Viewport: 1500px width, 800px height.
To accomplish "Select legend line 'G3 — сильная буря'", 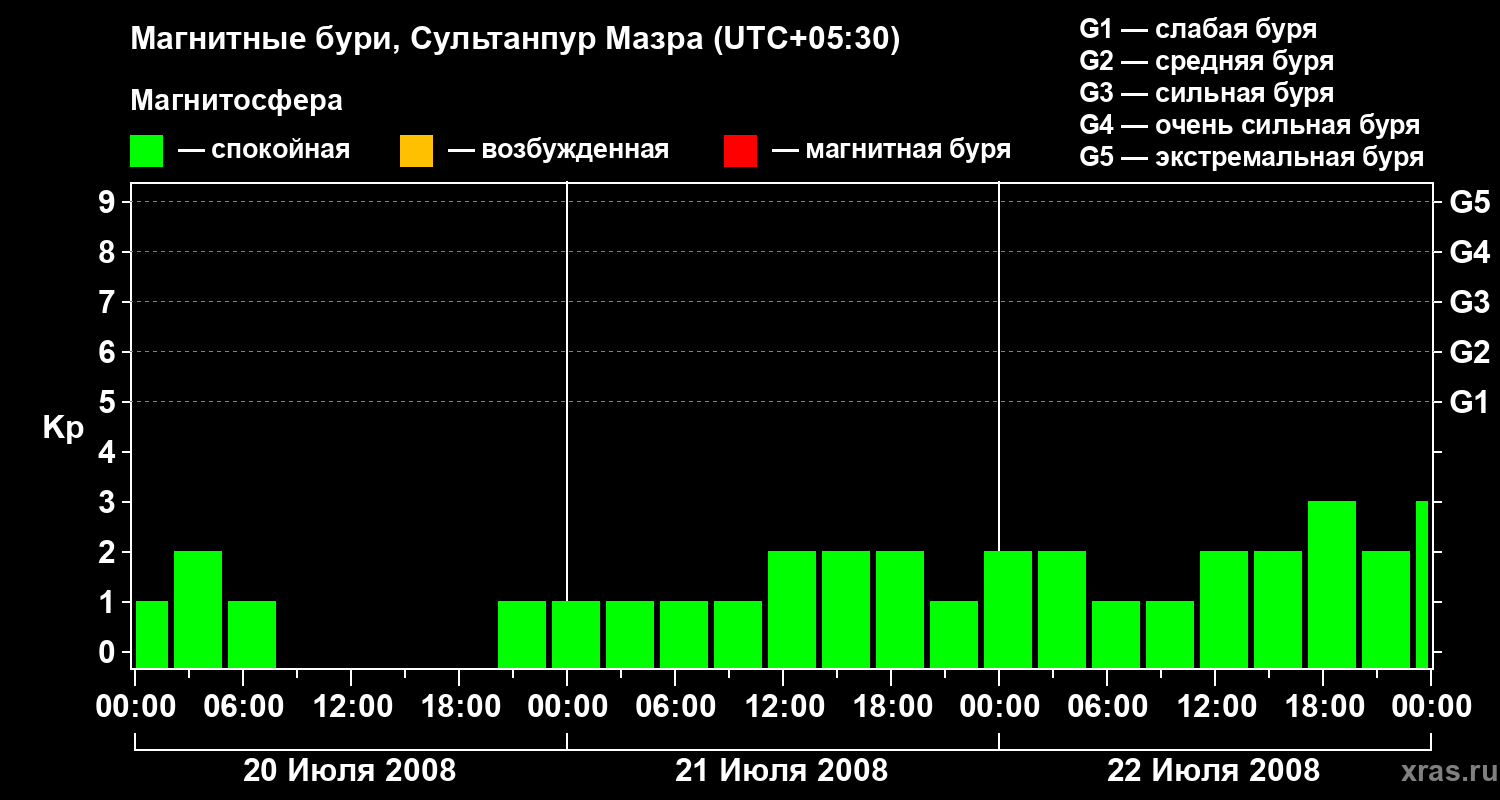I will [x=1207, y=93].
